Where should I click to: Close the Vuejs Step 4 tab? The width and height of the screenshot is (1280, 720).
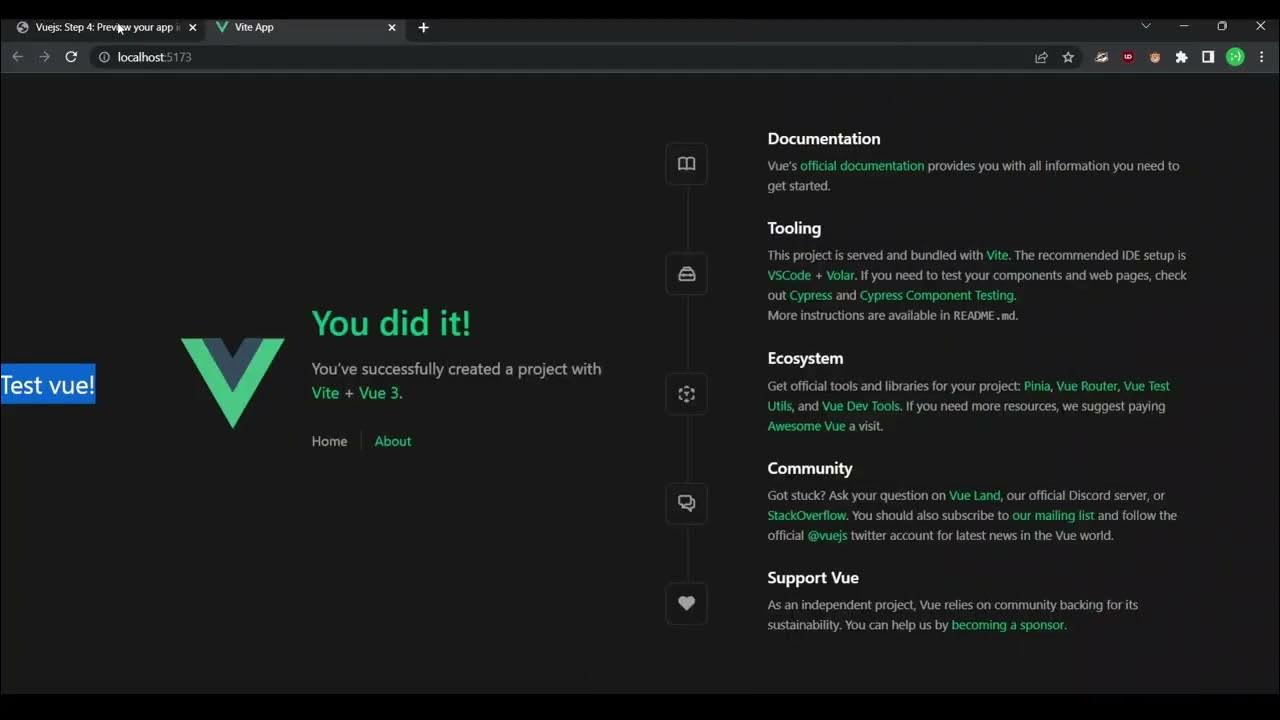(193, 27)
